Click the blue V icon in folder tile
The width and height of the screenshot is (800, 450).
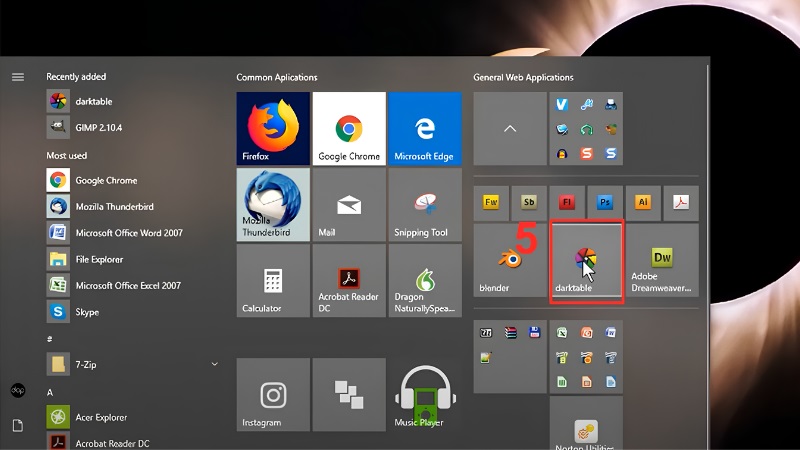(562, 105)
